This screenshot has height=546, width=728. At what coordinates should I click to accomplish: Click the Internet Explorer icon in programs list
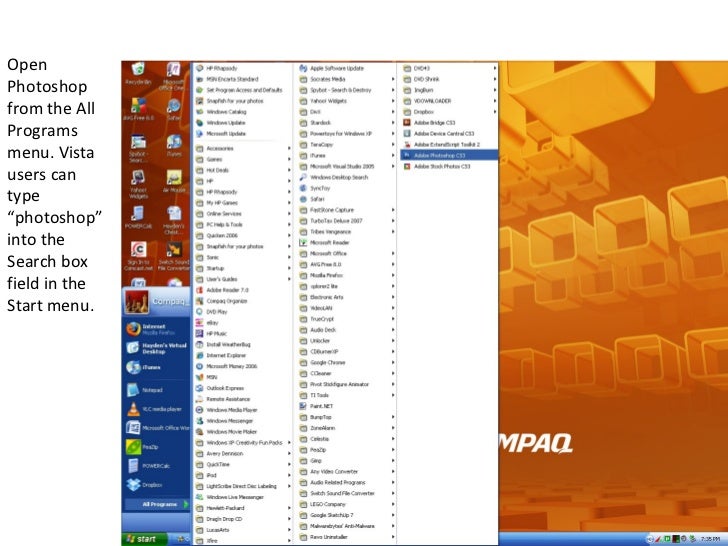200,355
